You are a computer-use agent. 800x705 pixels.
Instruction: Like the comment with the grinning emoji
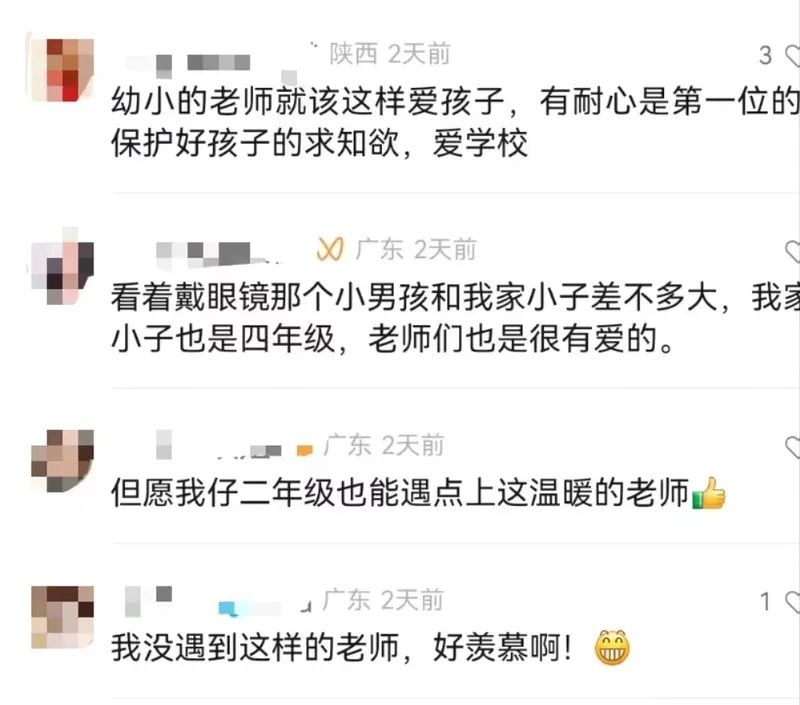[x=792, y=602]
